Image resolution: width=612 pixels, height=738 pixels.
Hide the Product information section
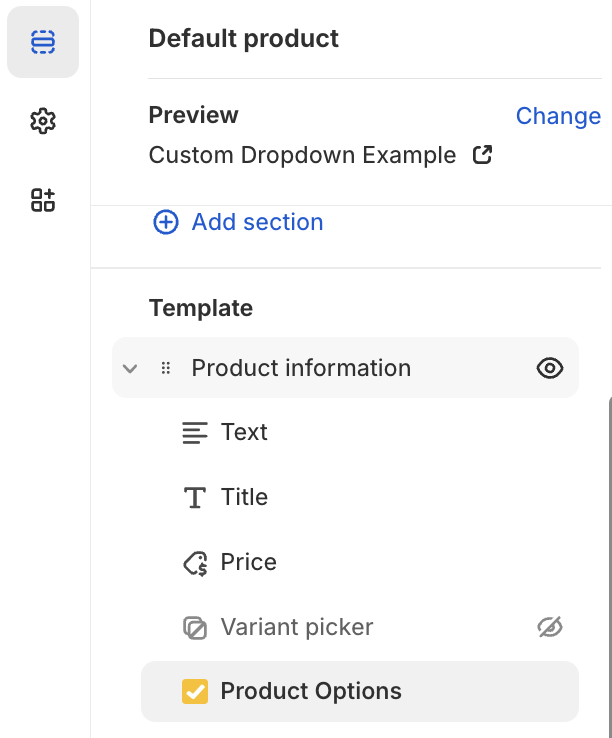pyautogui.click(x=550, y=368)
